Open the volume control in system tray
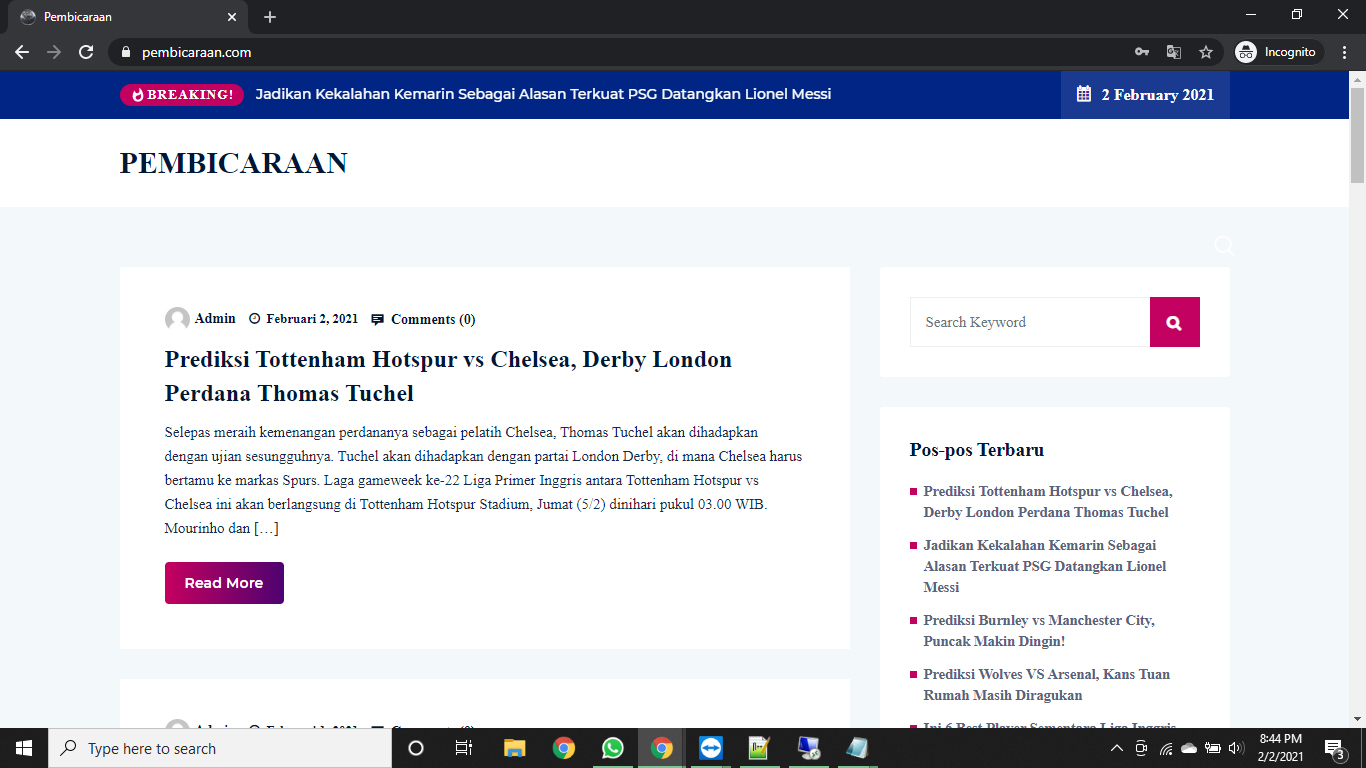This screenshot has width=1366, height=768. [x=1236, y=748]
